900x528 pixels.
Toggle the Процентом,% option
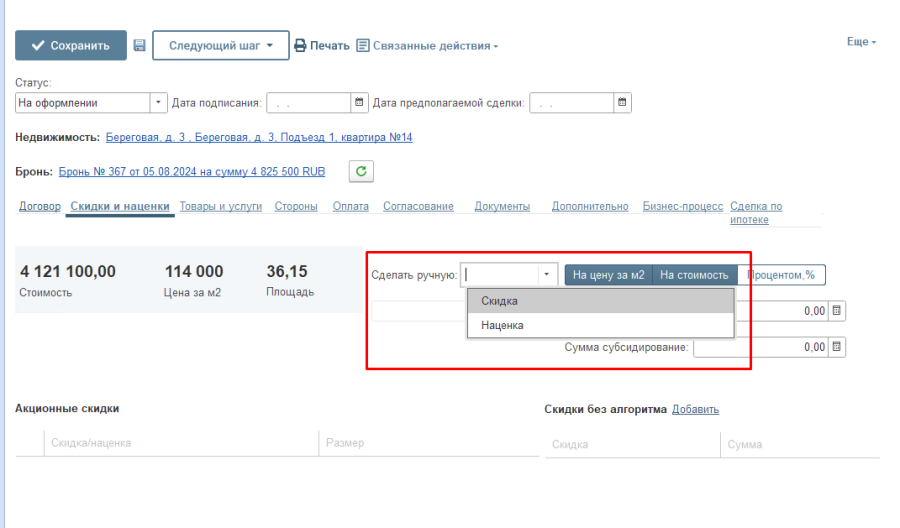click(781, 275)
